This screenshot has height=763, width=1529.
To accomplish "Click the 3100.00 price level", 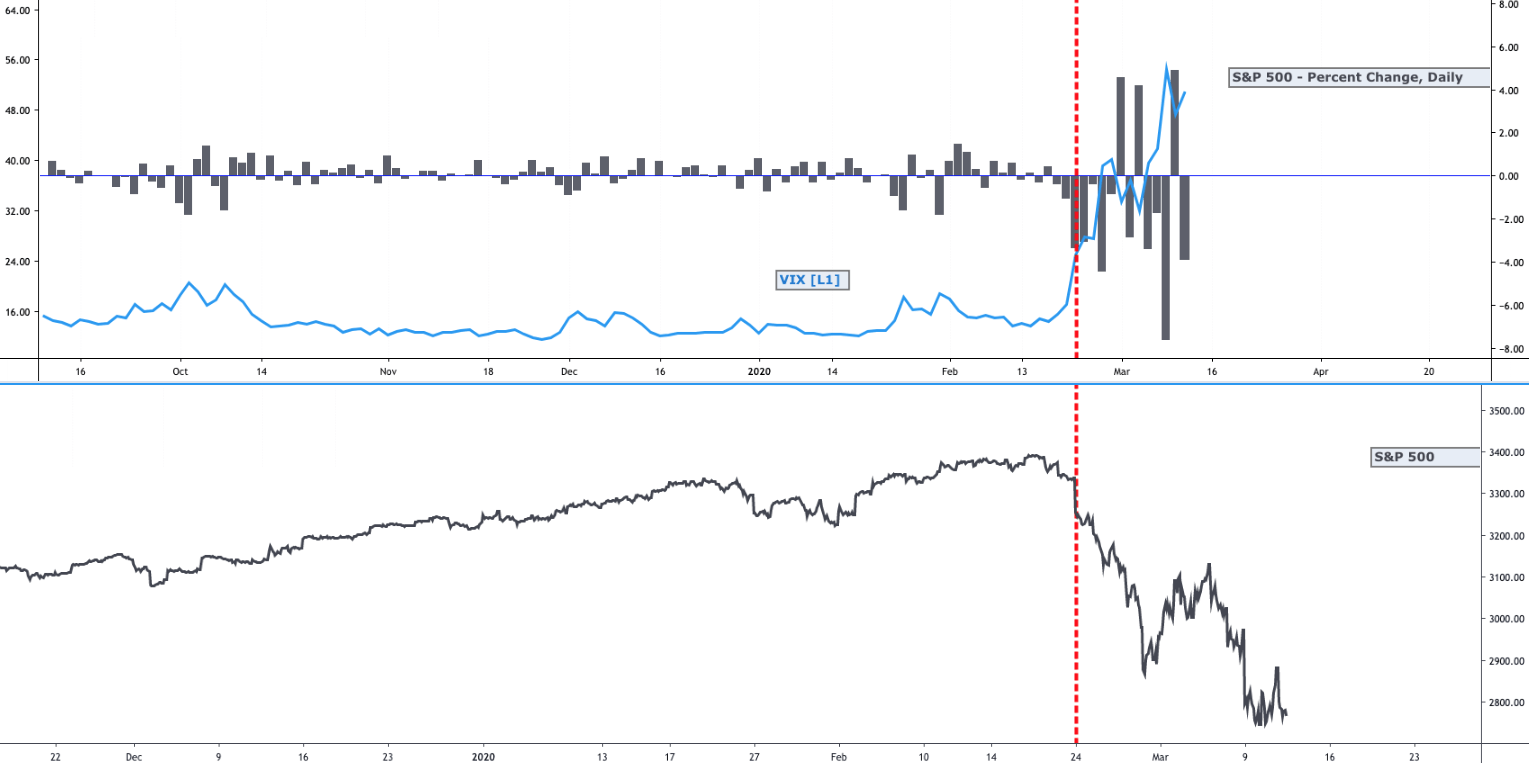I will [x=1506, y=577].
